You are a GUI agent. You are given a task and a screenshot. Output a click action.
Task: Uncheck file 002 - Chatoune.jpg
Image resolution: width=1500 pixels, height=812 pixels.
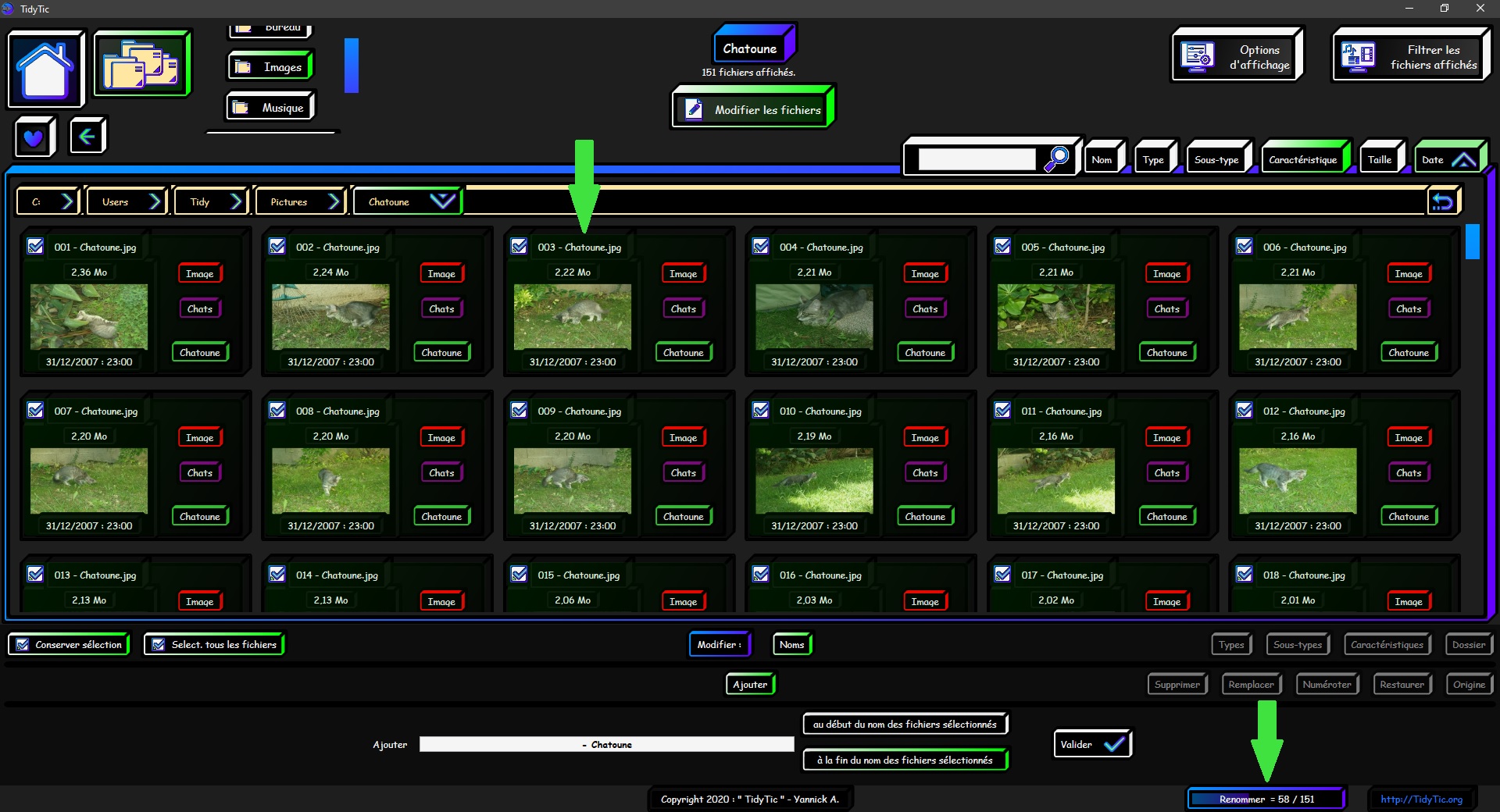277,247
